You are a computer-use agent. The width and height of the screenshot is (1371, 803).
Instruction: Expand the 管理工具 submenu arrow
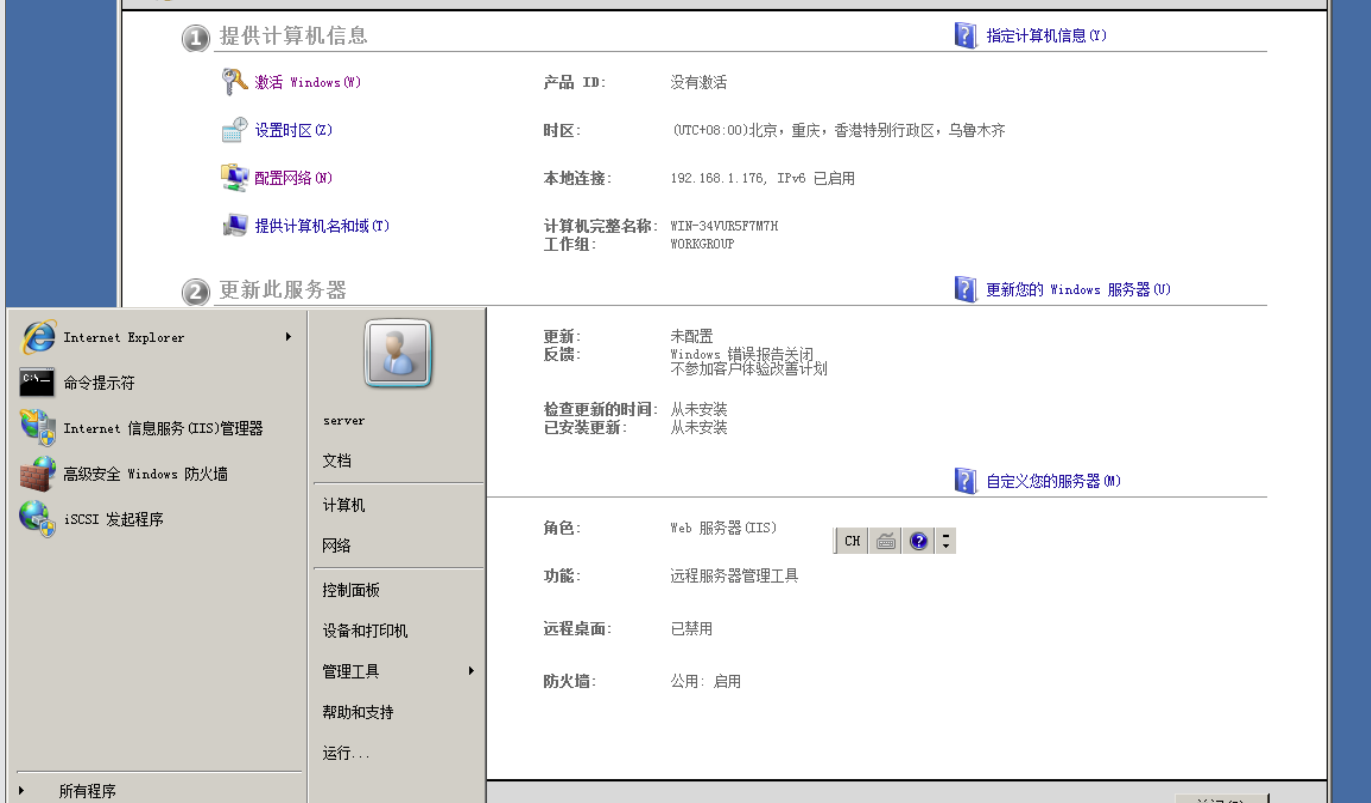click(471, 671)
